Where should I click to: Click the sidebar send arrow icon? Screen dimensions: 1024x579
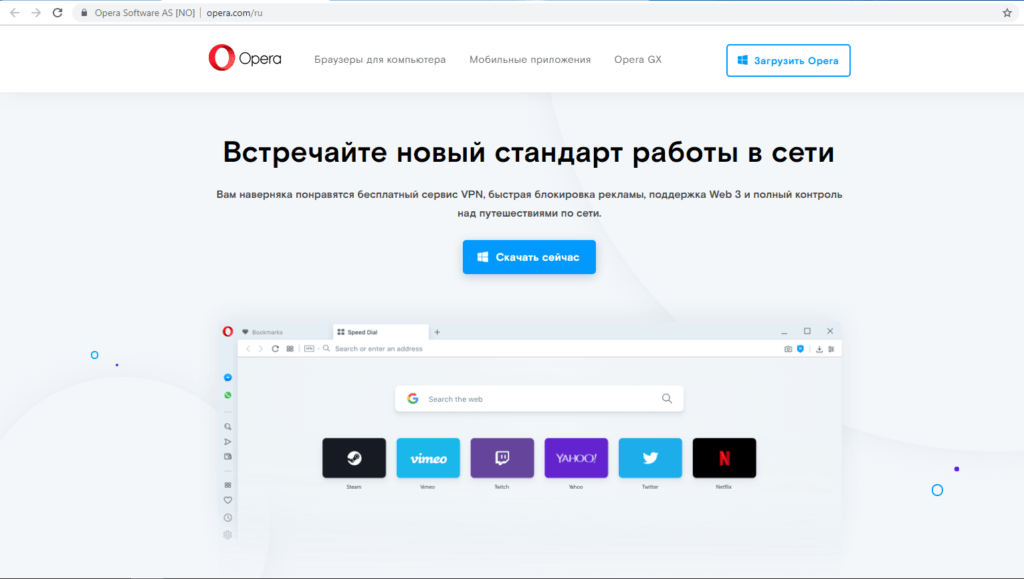coord(227,442)
